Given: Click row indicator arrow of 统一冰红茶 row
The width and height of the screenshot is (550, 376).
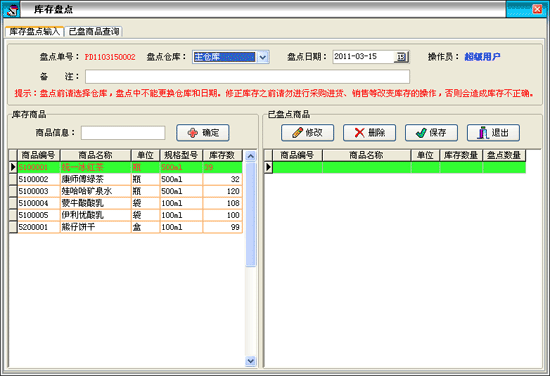Looking at the screenshot, I should click(13, 167).
